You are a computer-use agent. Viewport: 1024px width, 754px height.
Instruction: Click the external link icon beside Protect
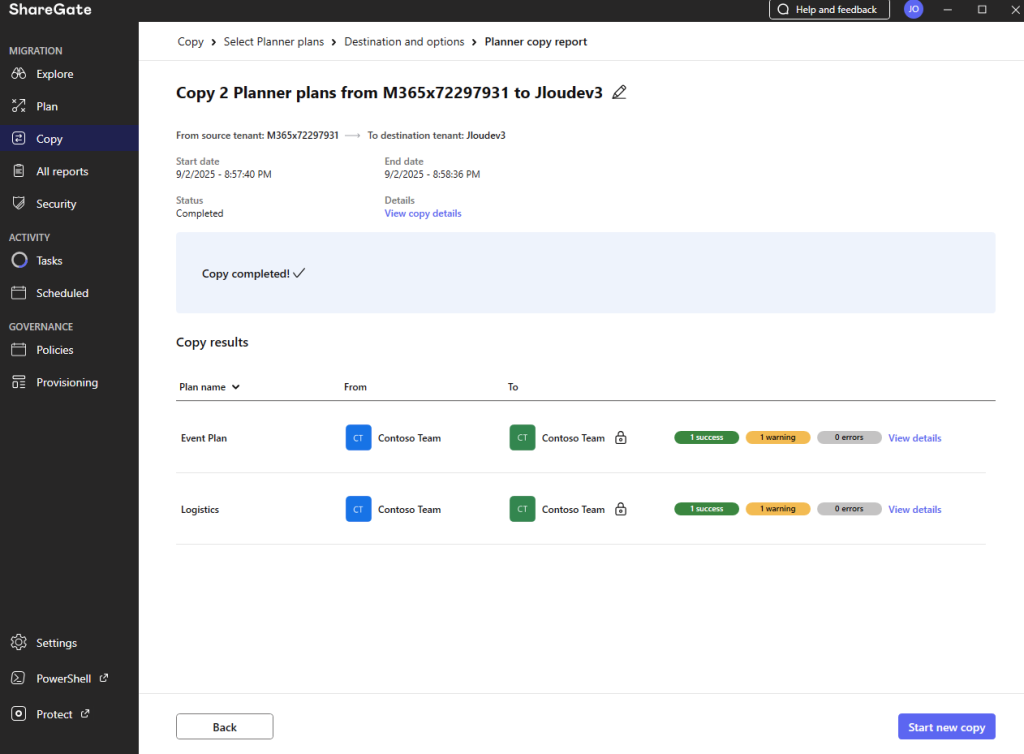85,714
